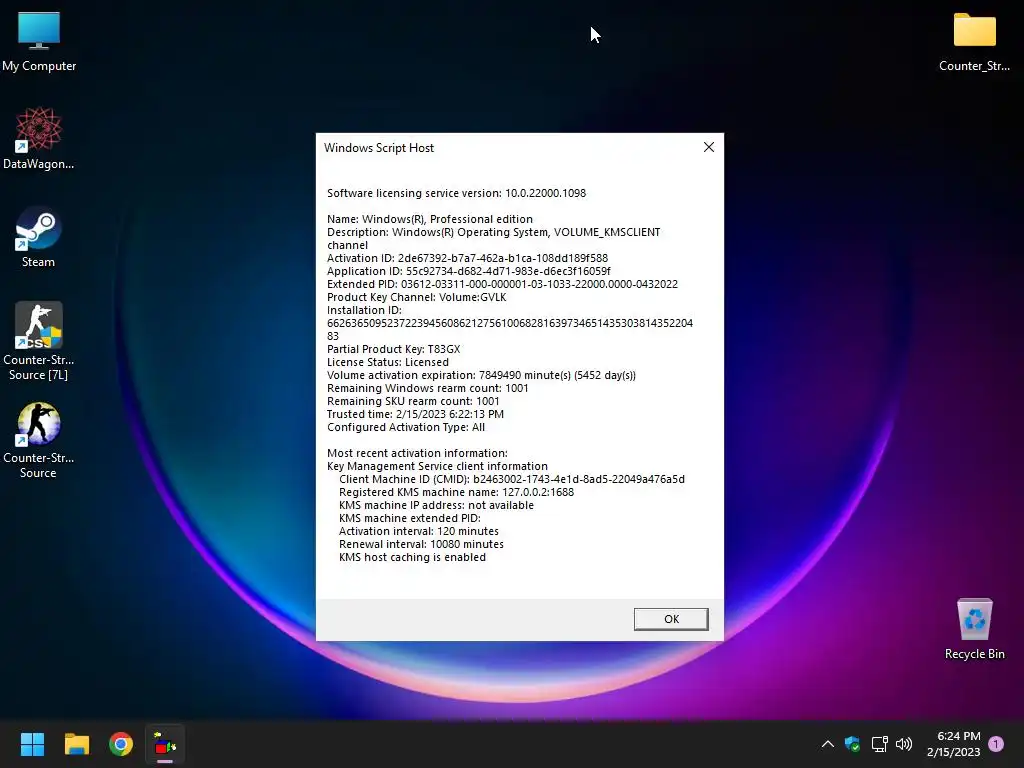Select the Counter-Strike Source shortcut below [7L]

click(x=39, y=440)
